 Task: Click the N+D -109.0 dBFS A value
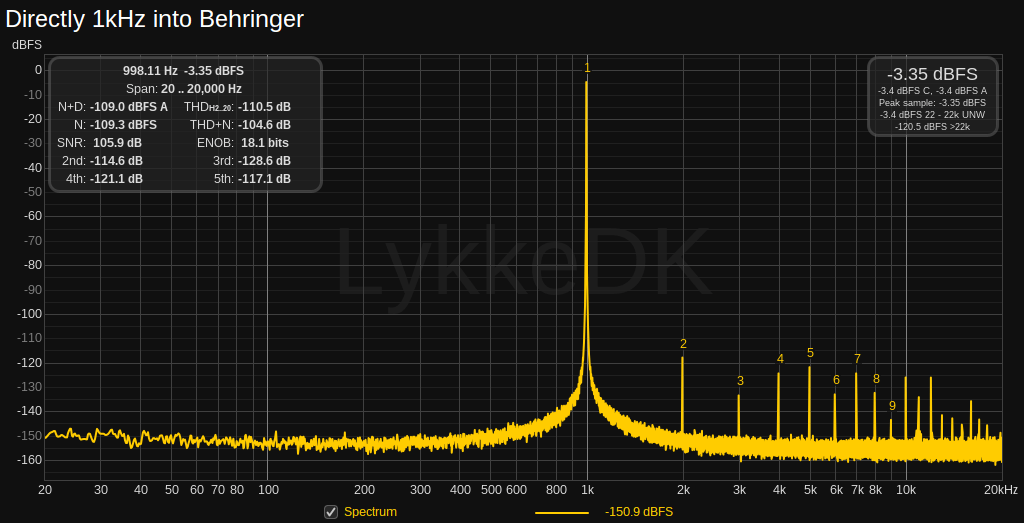129,107
